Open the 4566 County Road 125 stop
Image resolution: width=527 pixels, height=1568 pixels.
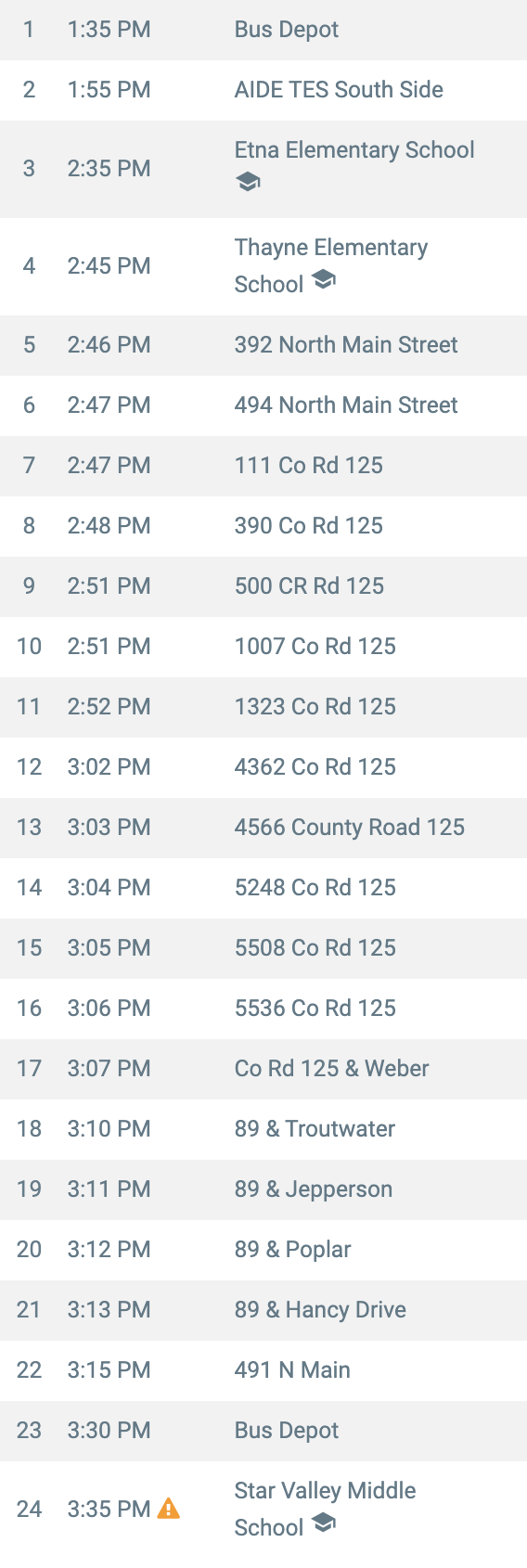tap(263, 828)
